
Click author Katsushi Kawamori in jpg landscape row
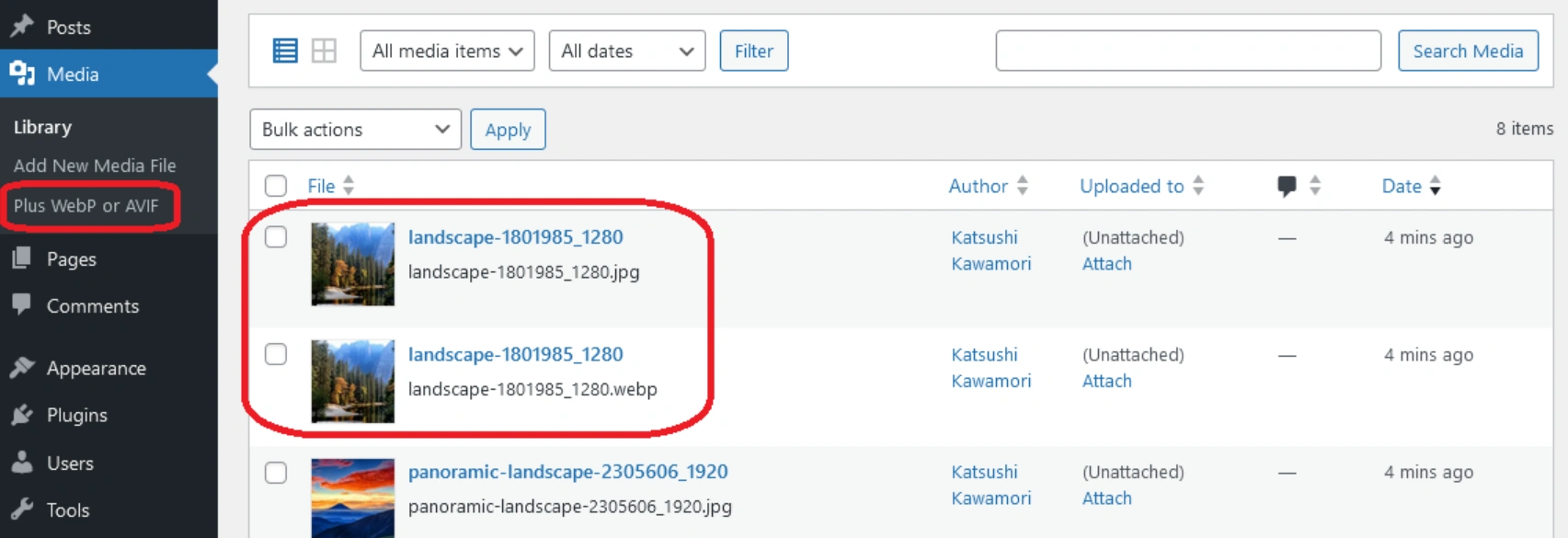click(x=991, y=250)
